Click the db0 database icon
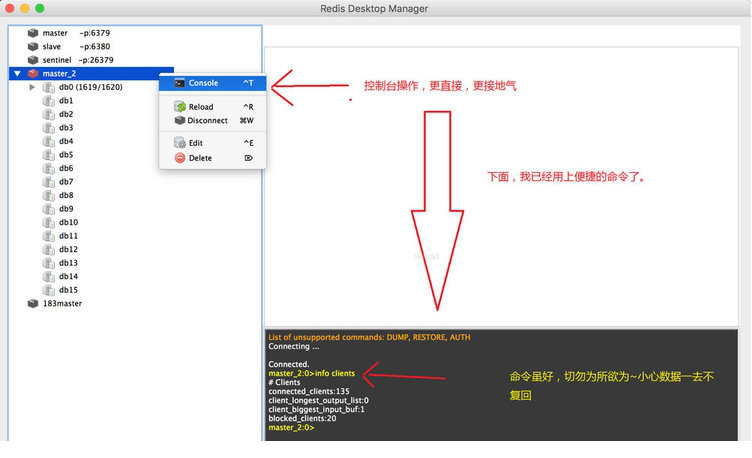 pos(48,87)
